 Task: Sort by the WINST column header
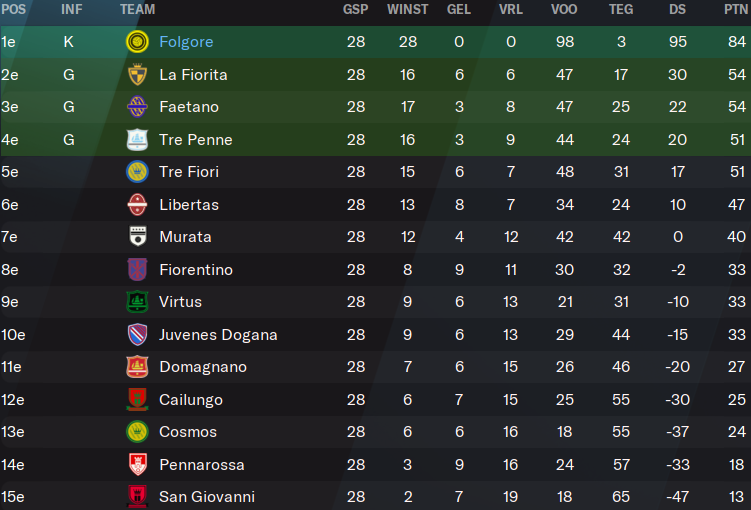(x=408, y=10)
